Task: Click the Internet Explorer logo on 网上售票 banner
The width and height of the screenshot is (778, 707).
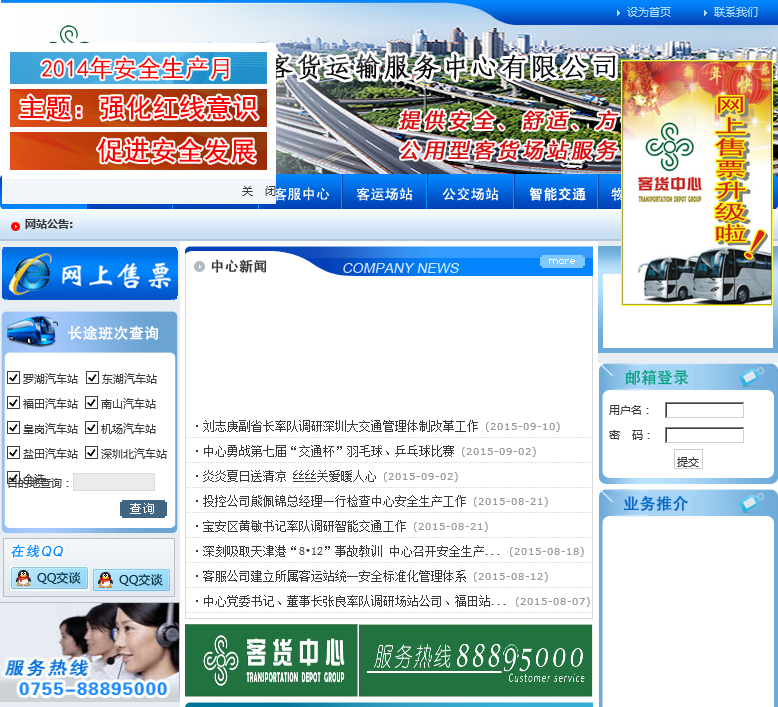Action: pyautogui.click(x=31, y=273)
